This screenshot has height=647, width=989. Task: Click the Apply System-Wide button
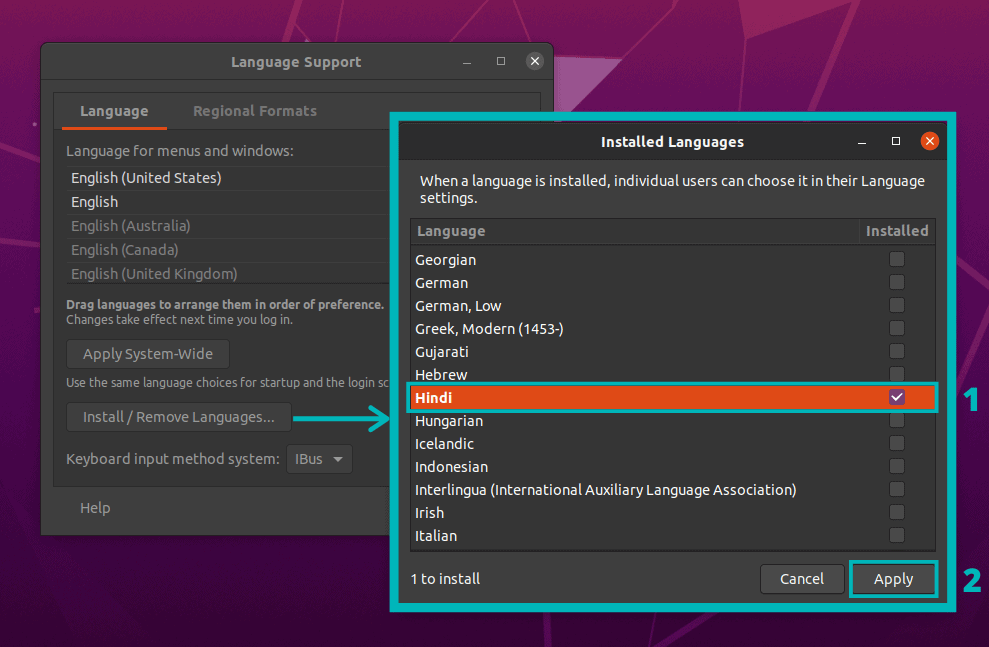pos(147,353)
